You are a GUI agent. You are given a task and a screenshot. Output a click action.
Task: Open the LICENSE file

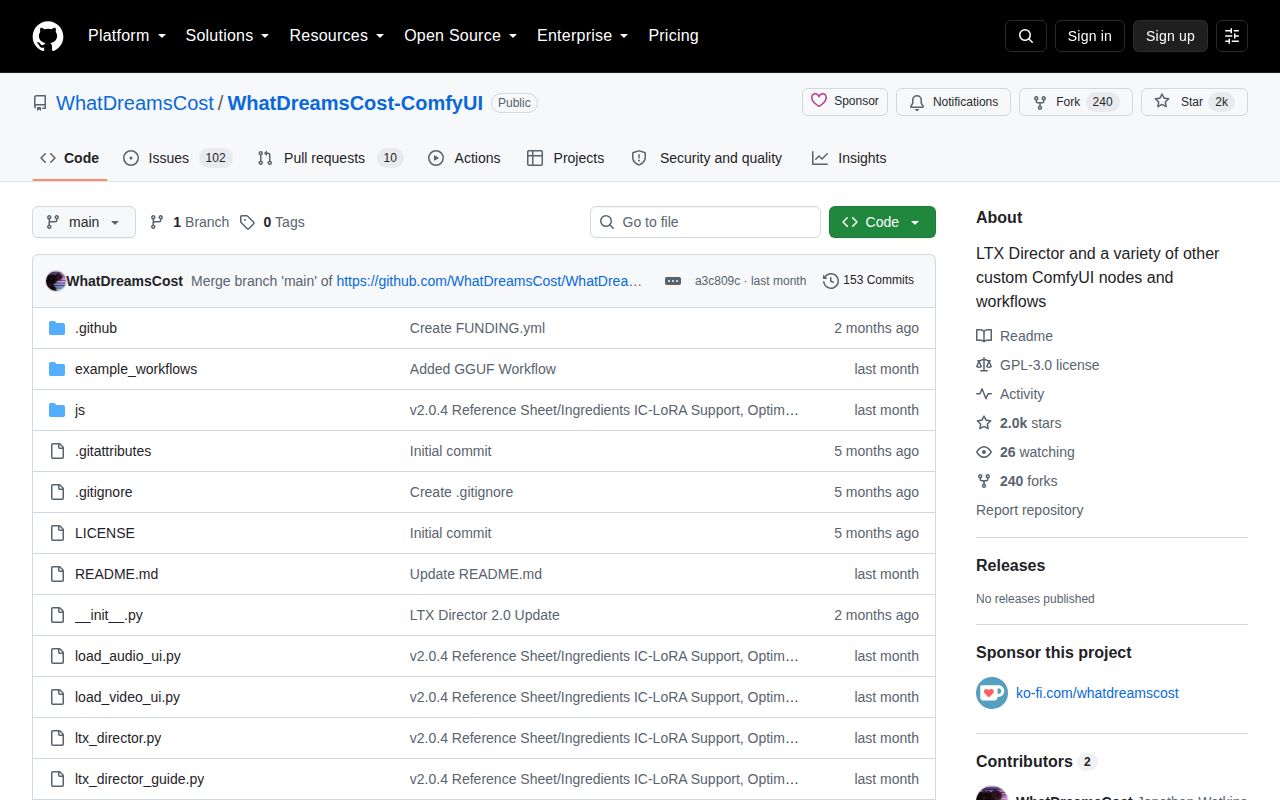pyautogui.click(x=105, y=533)
